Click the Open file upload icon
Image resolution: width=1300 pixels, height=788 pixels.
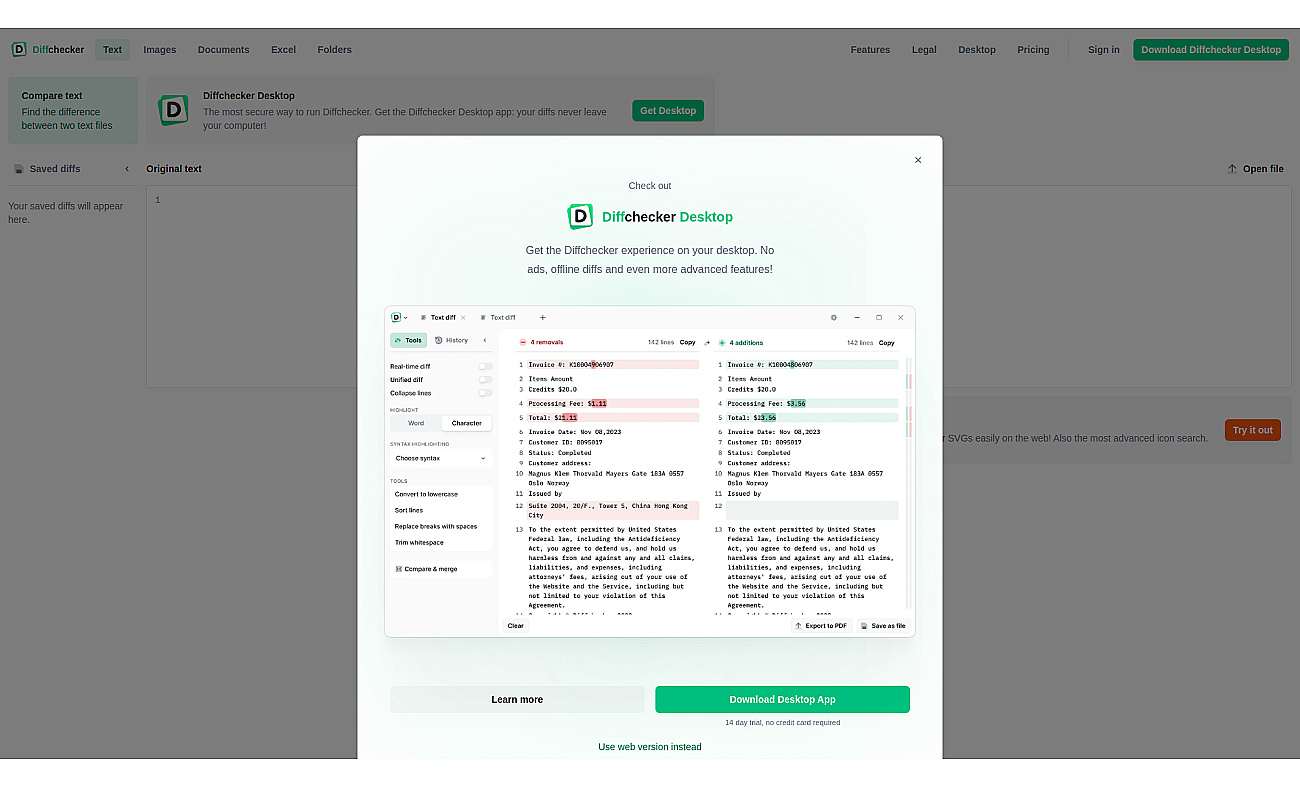point(1232,169)
